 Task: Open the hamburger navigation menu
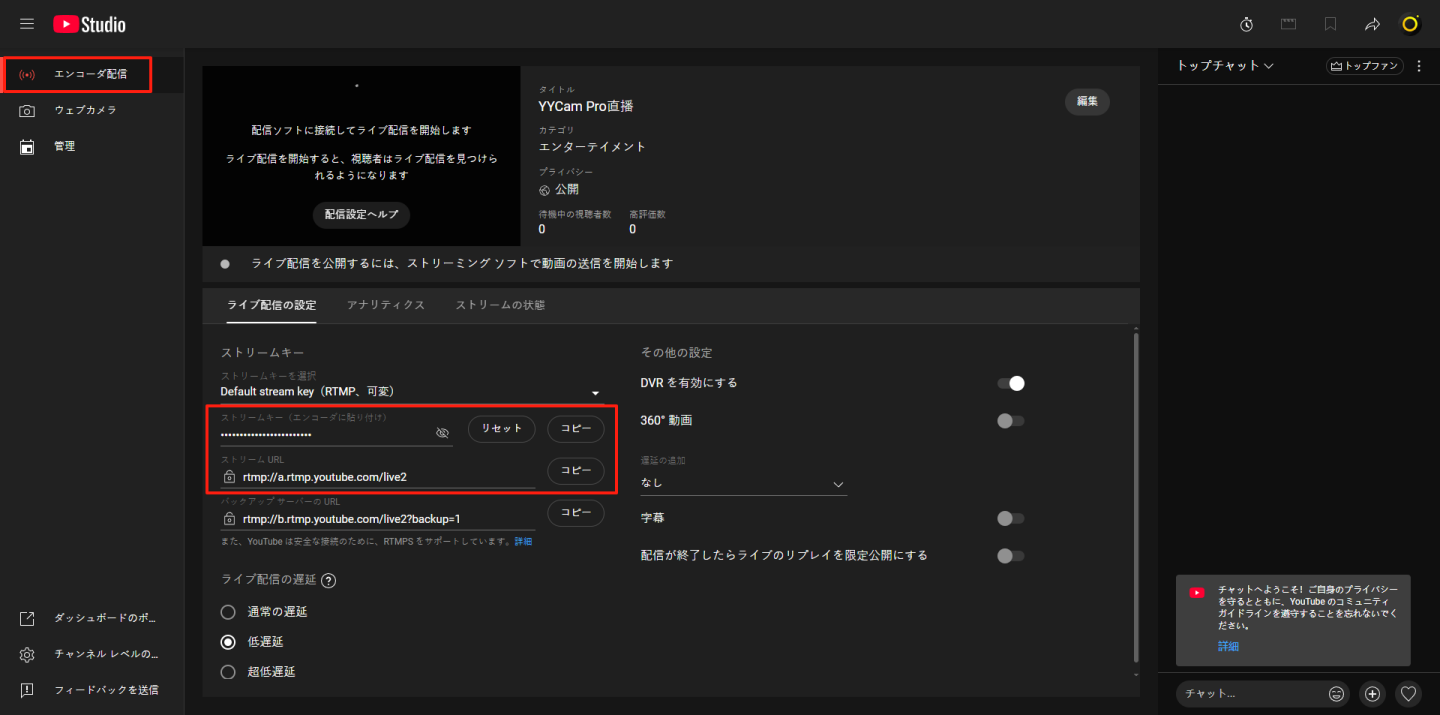click(27, 24)
